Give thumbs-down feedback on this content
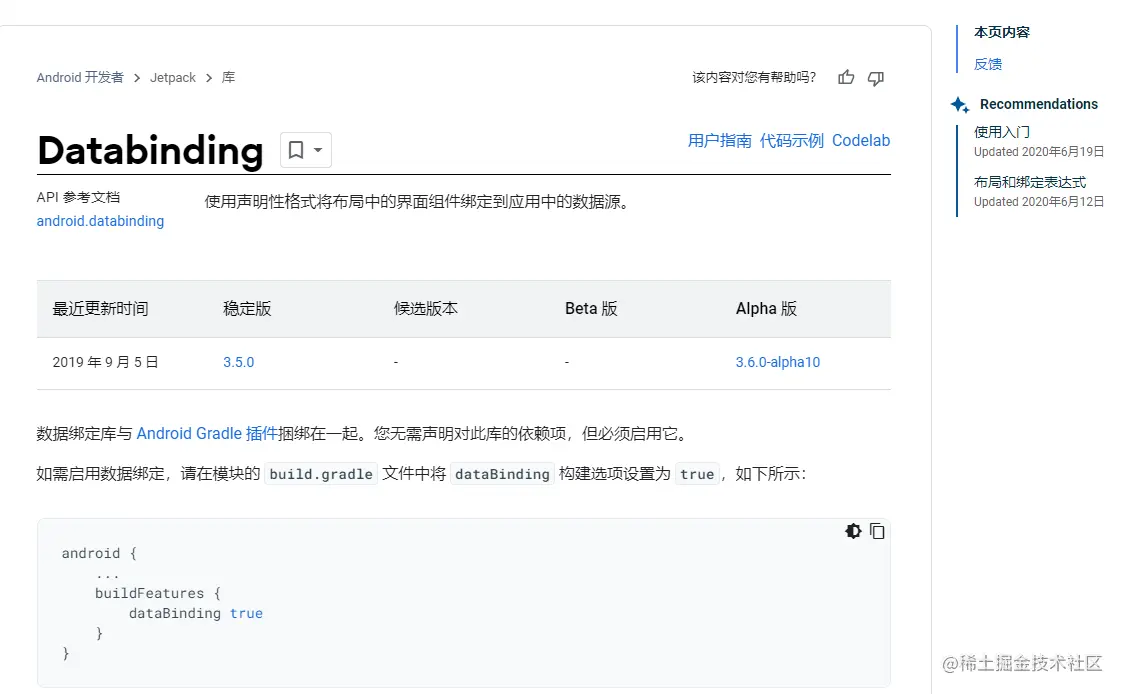The width and height of the screenshot is (1123, 694). coord(875,77)
